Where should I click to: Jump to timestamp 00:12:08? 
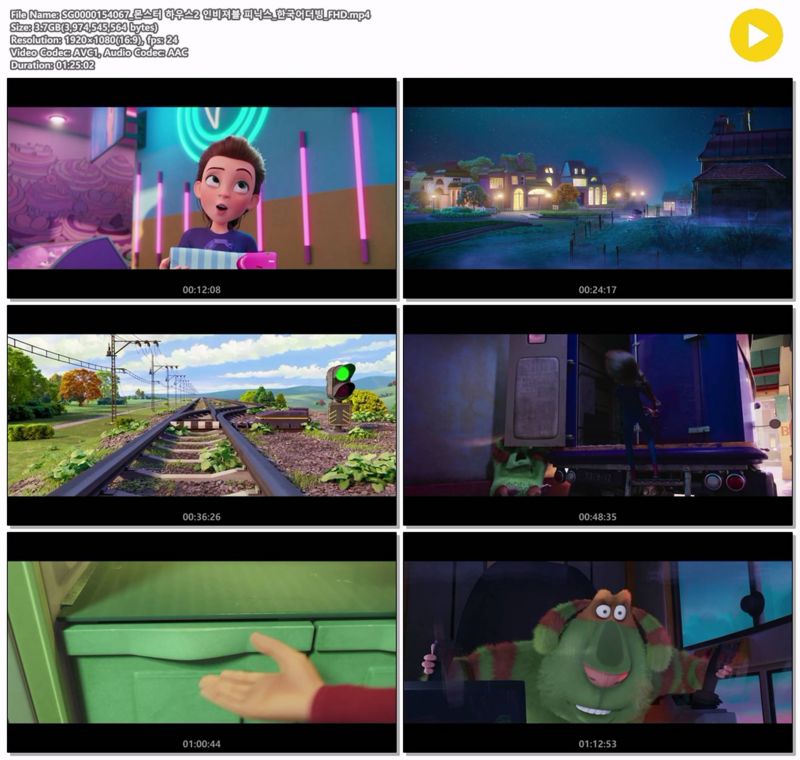click(x=202, y=290)
